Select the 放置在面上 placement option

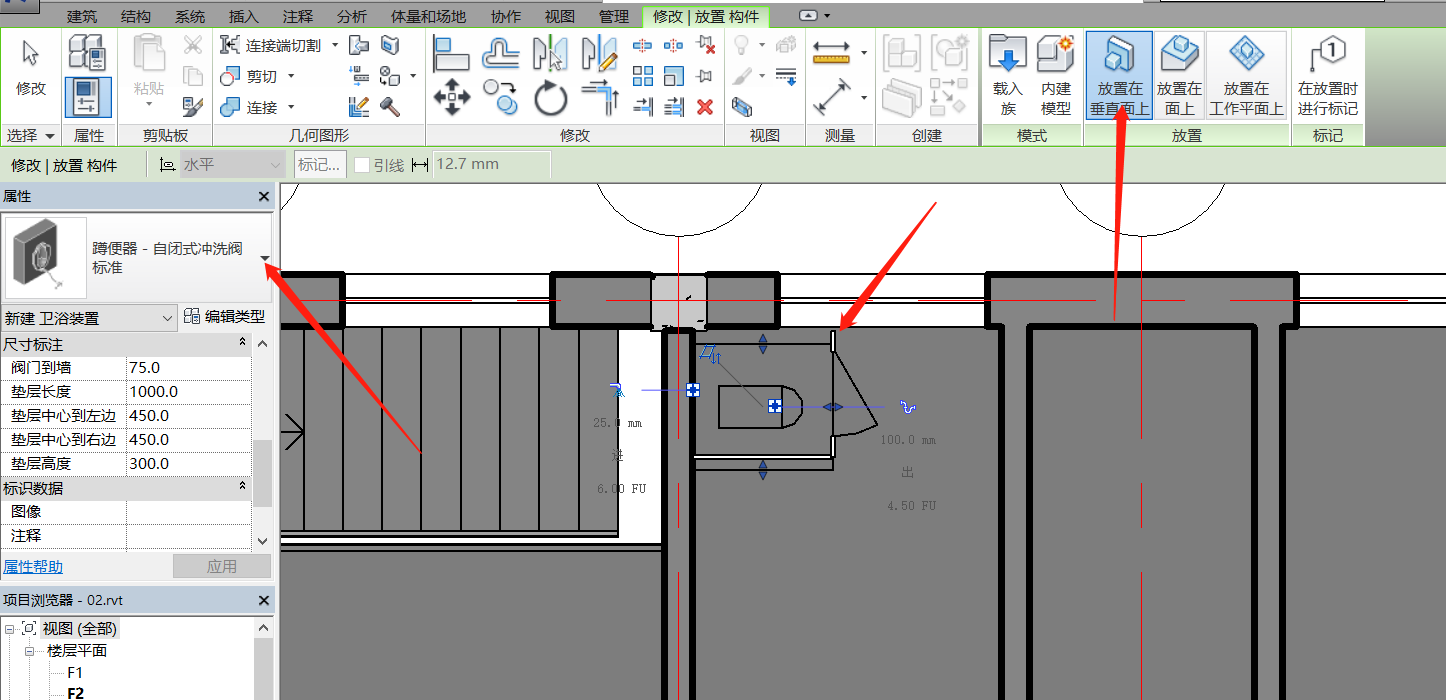tap(1180, 73)
